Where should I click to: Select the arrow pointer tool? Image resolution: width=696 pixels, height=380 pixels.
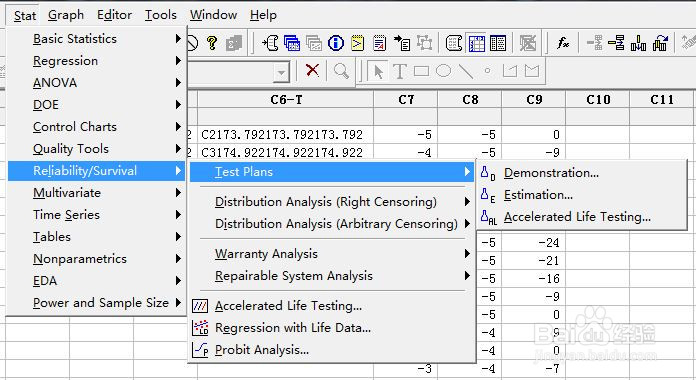(x=378, y=71)
